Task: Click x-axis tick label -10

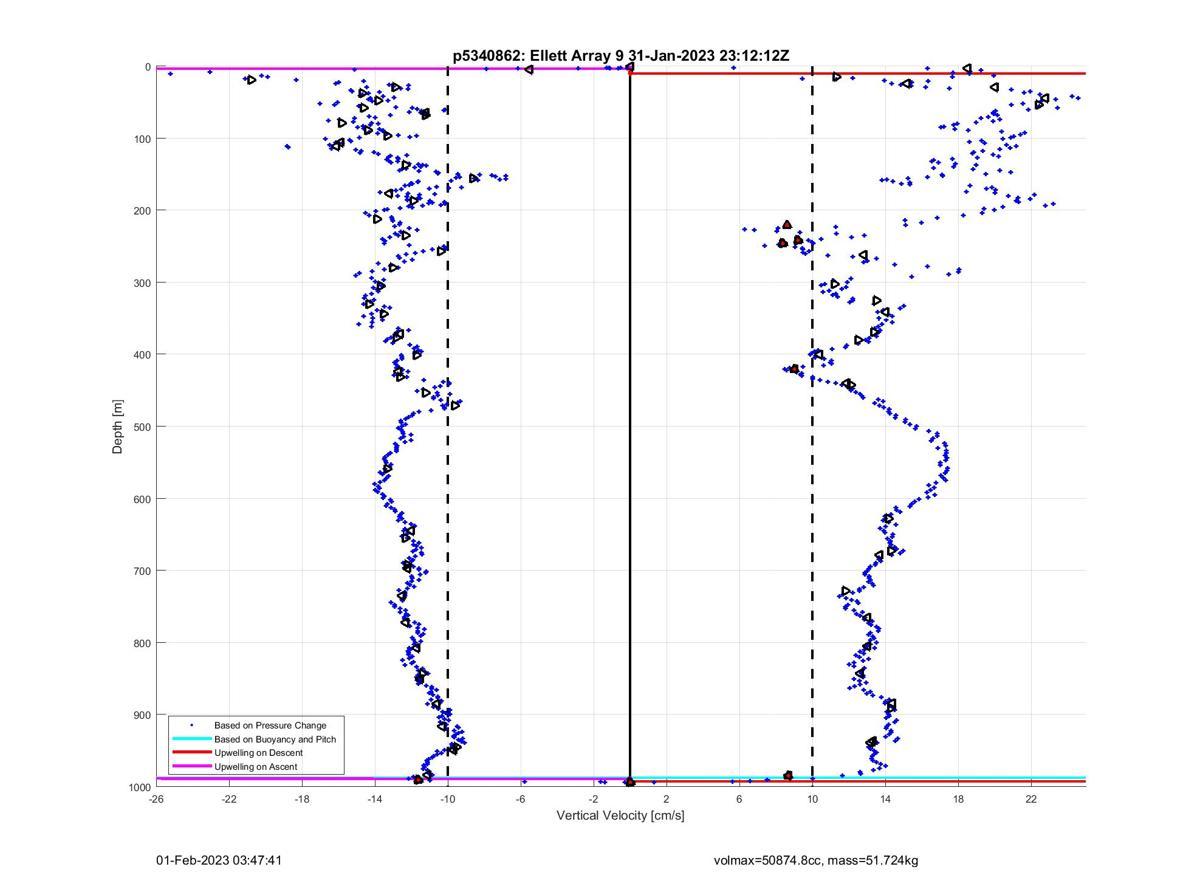Action: point(448,799)
